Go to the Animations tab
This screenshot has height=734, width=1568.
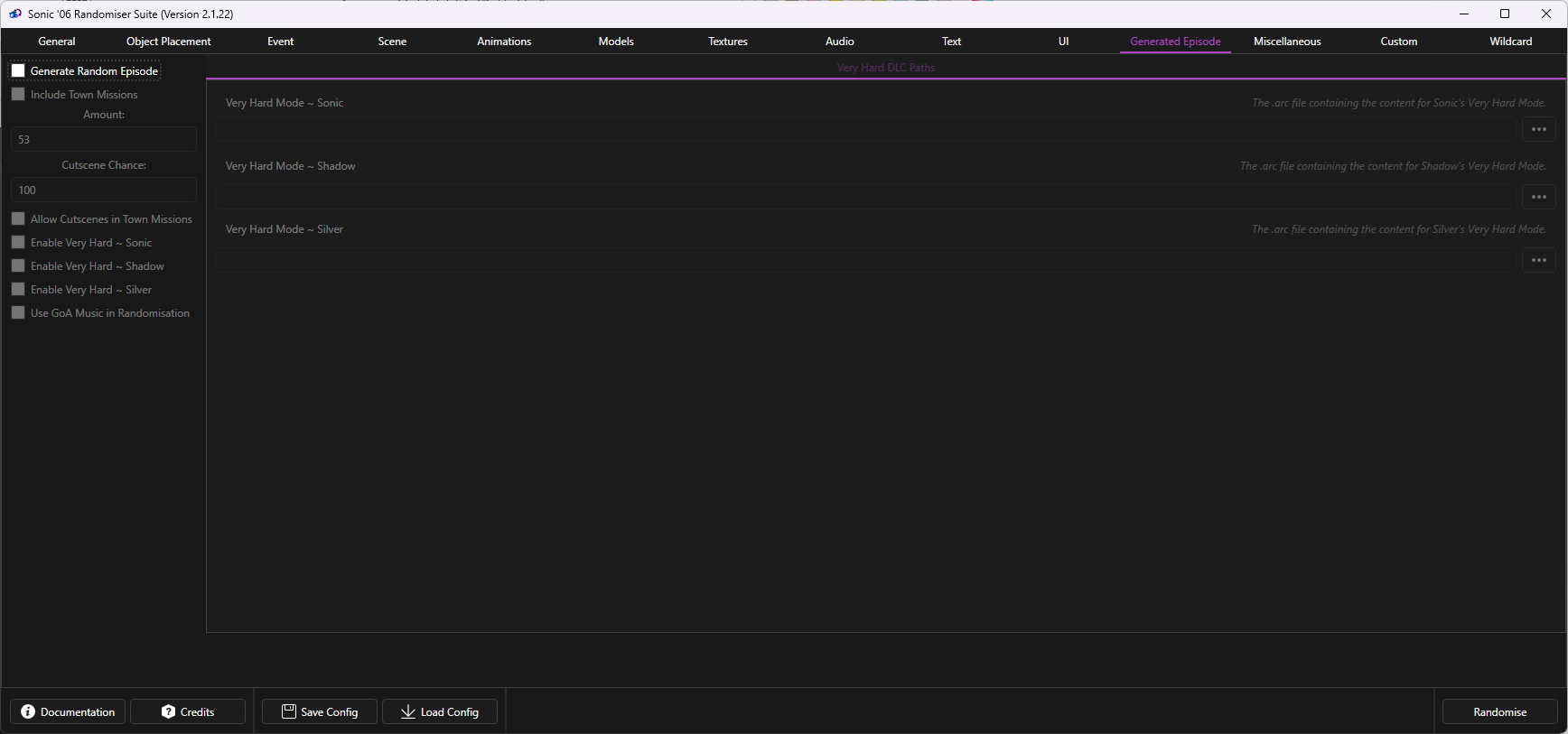(504, 42)
